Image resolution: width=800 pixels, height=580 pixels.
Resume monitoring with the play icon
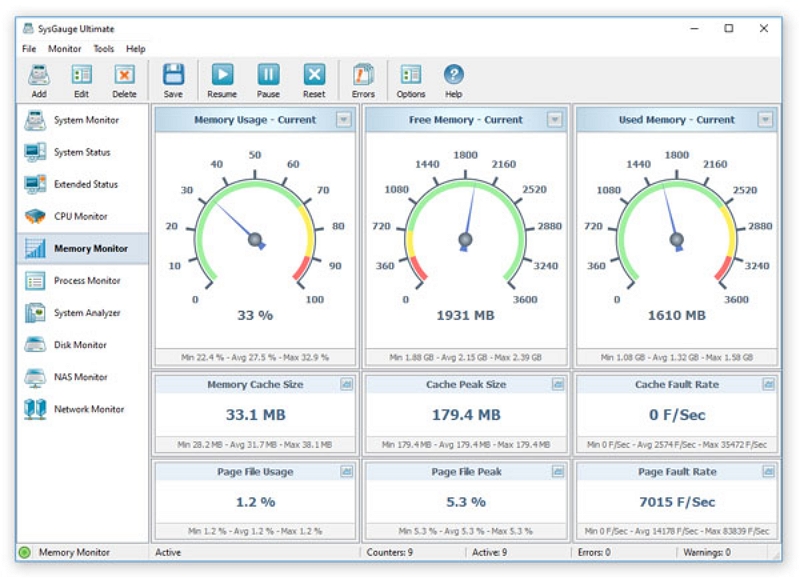click(222, 74)
